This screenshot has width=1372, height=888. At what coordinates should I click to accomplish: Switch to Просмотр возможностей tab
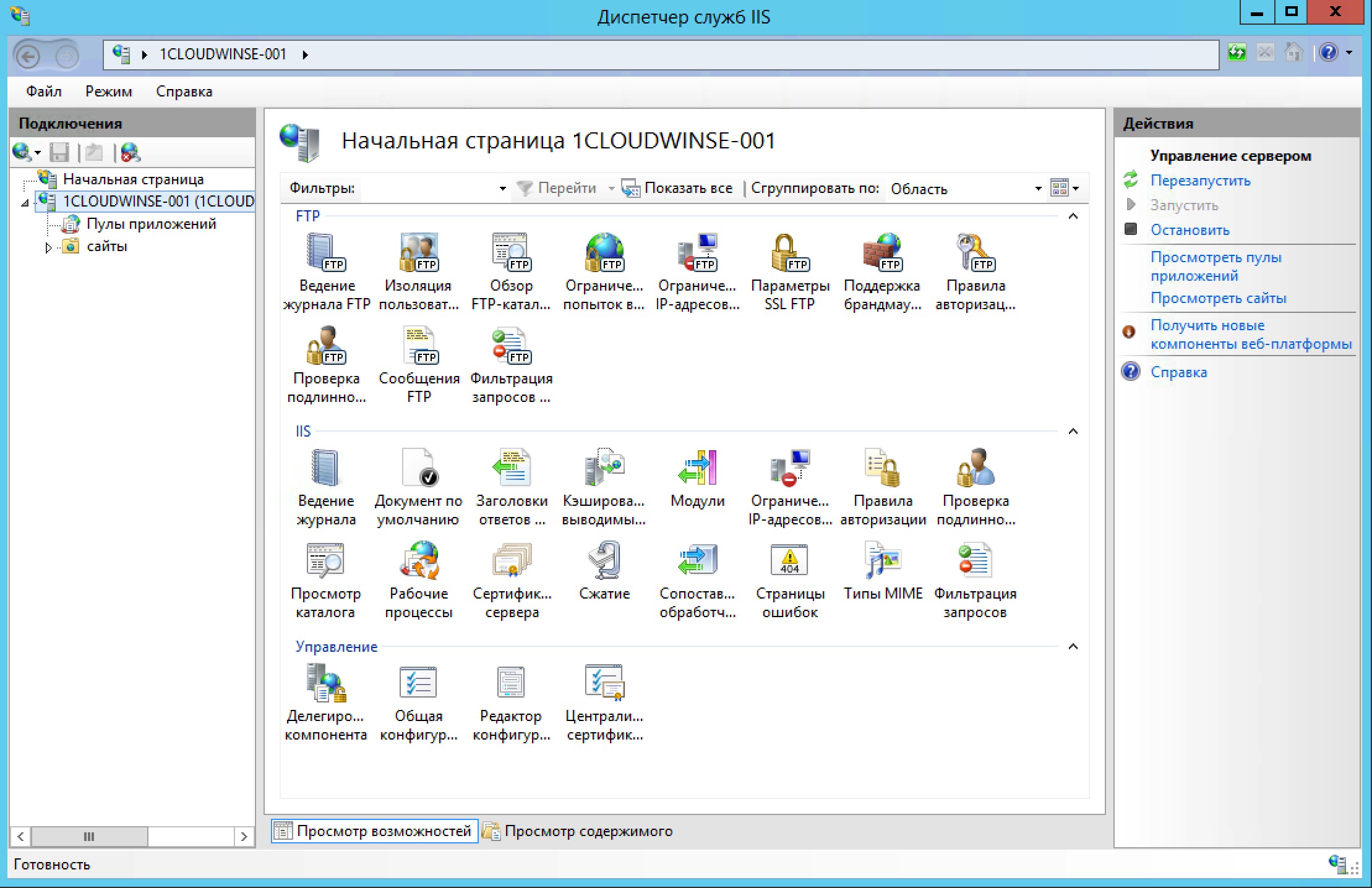pyautogui.click(x=374, y=830)
